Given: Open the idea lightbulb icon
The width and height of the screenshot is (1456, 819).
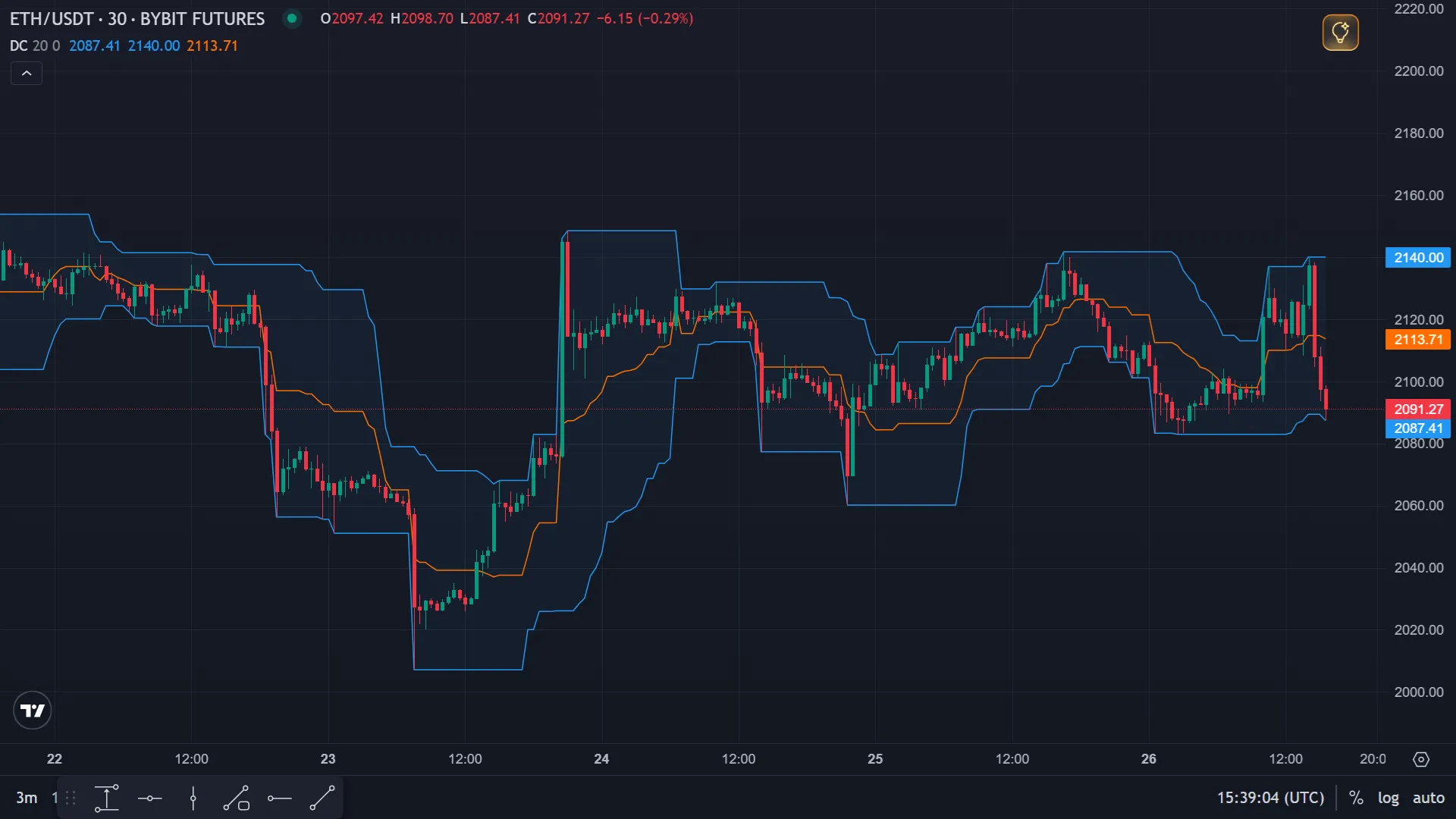Looking at the screenshot, I should click(x=1340, y=33).
